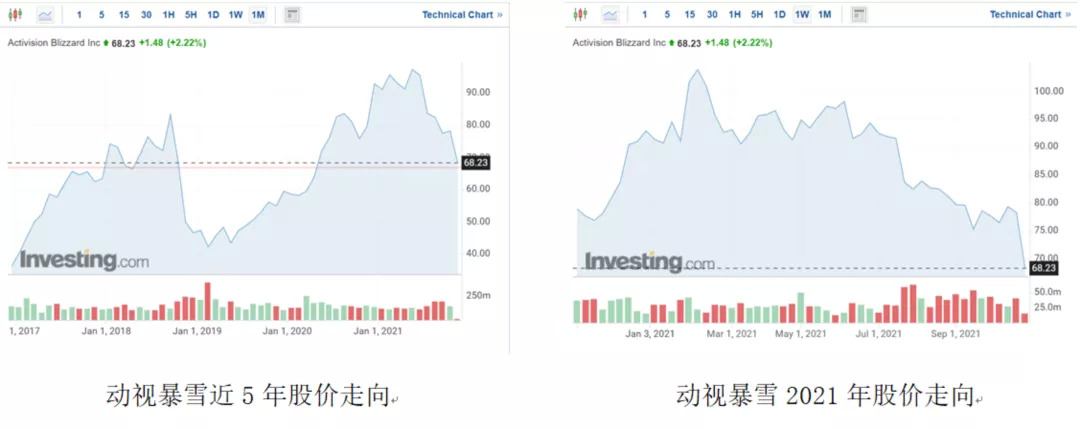Set left chart interval to 1M
The image size is (1080, 429).
click(x=258, y=15)
